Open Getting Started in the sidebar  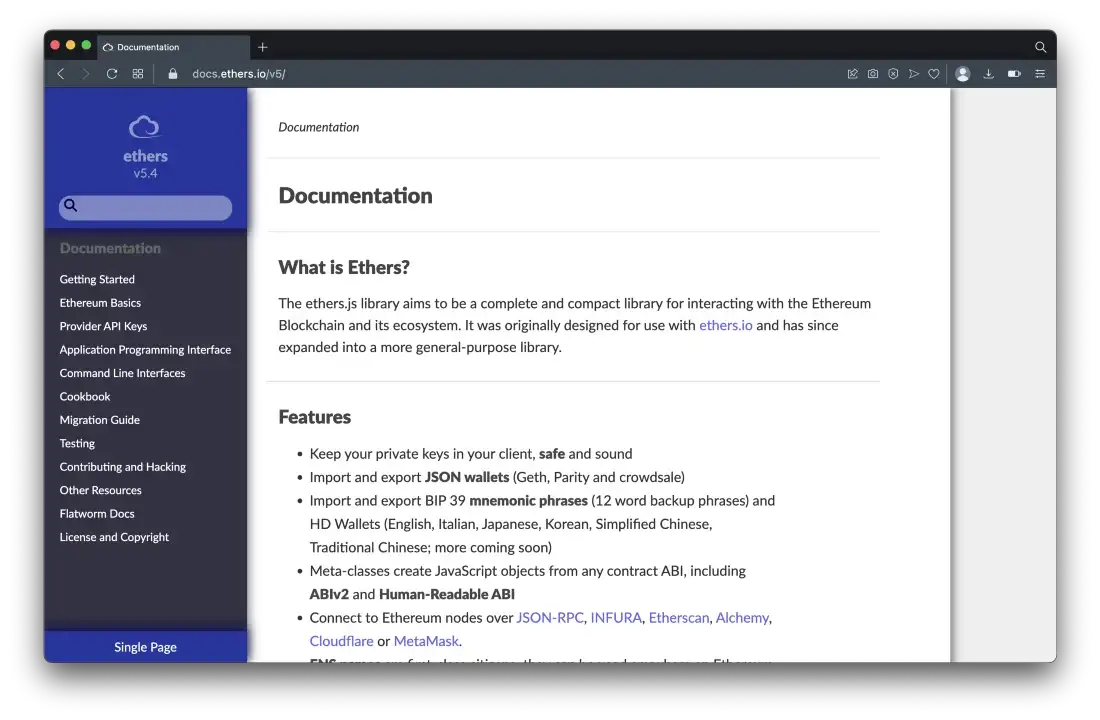pos(97,280)
